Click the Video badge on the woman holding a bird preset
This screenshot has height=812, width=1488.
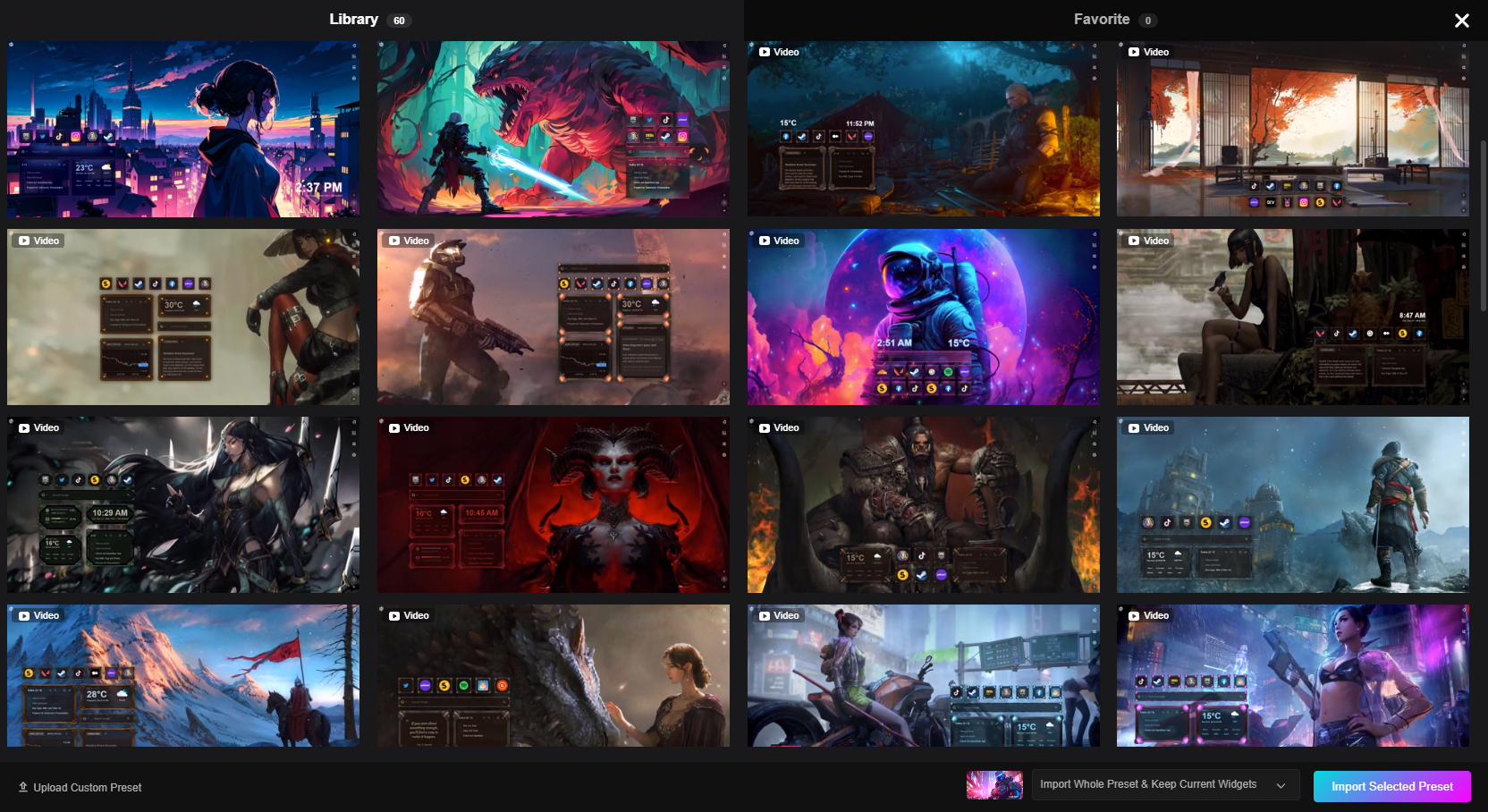[x=1149, y=241]
